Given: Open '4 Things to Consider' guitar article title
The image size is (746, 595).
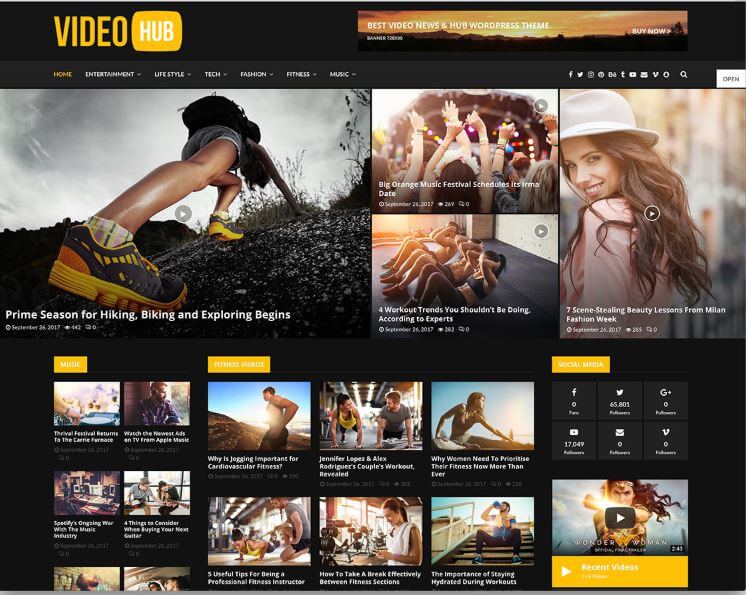Looking at the screenshot, I should coord(156,529).
